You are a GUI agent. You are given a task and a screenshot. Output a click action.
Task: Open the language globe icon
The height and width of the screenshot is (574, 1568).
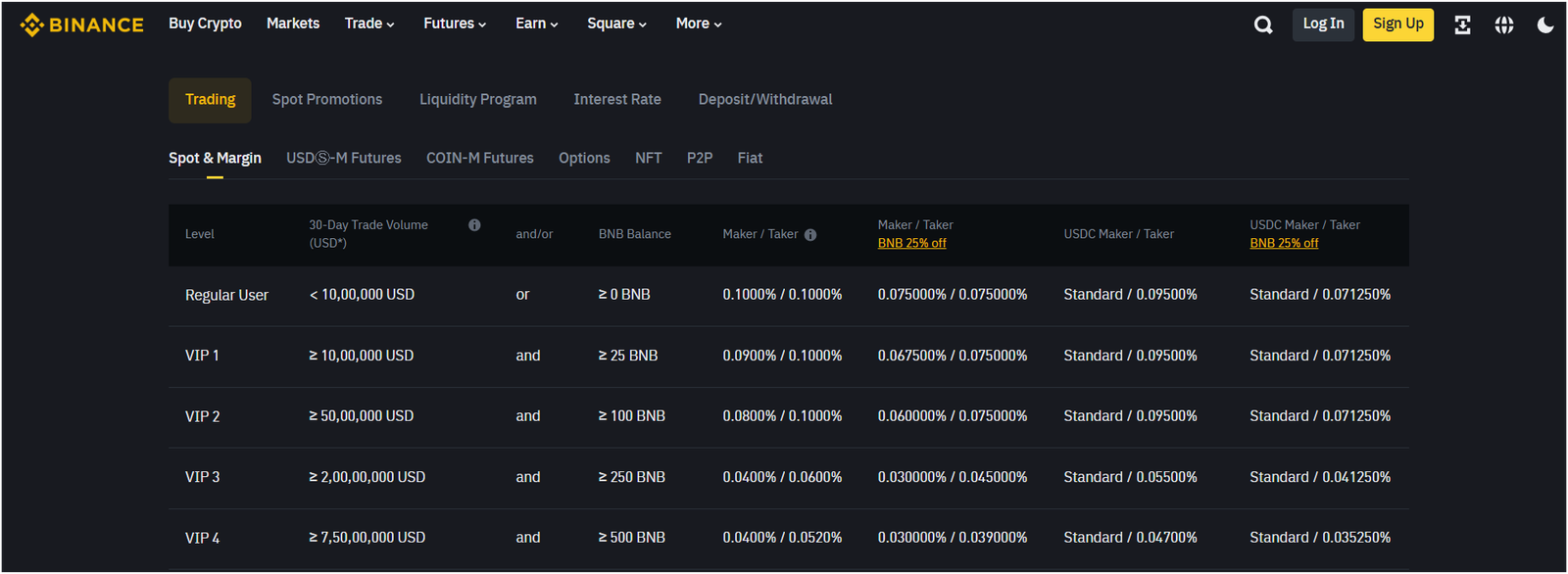pyautogui.click(x=1504, y=24)
